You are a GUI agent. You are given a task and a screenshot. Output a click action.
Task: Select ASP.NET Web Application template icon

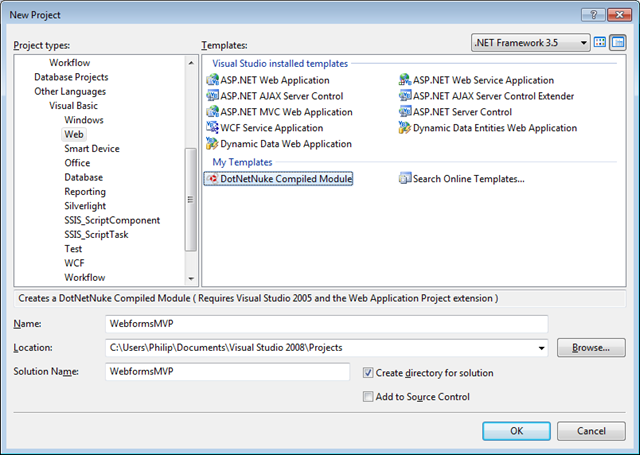click(213, 80)
